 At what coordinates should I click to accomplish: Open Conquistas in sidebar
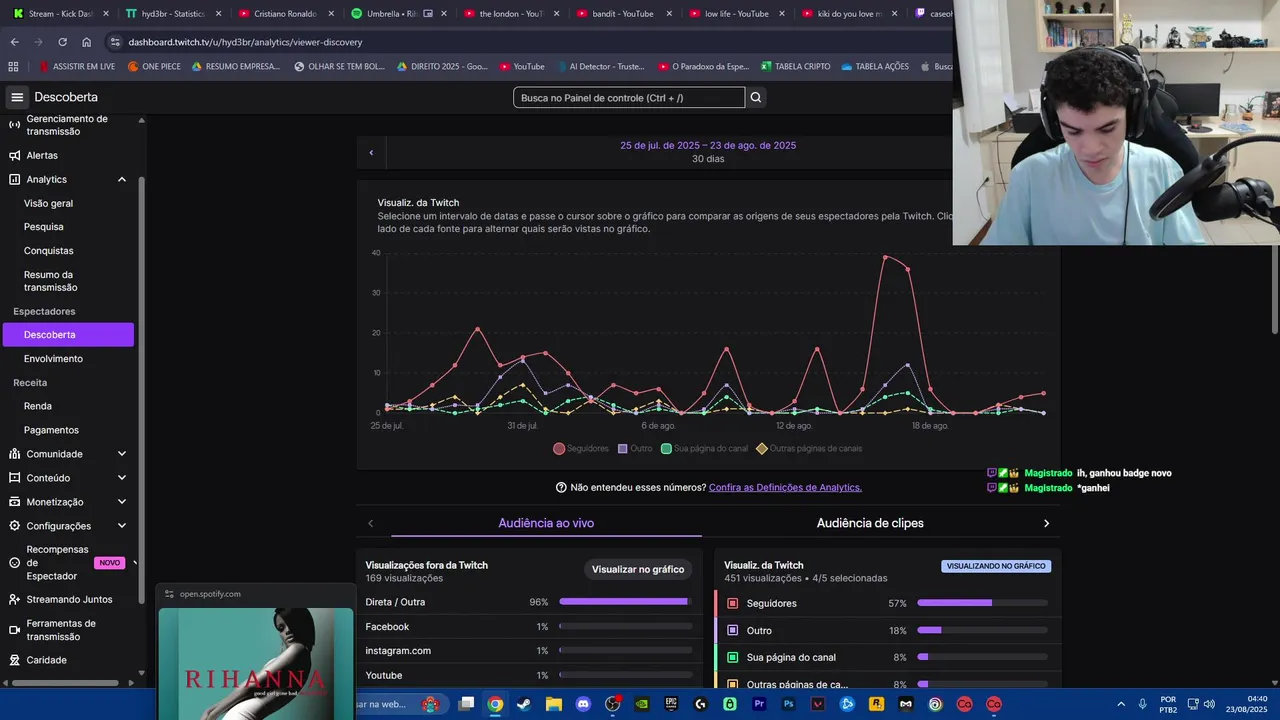click(48, 251)
